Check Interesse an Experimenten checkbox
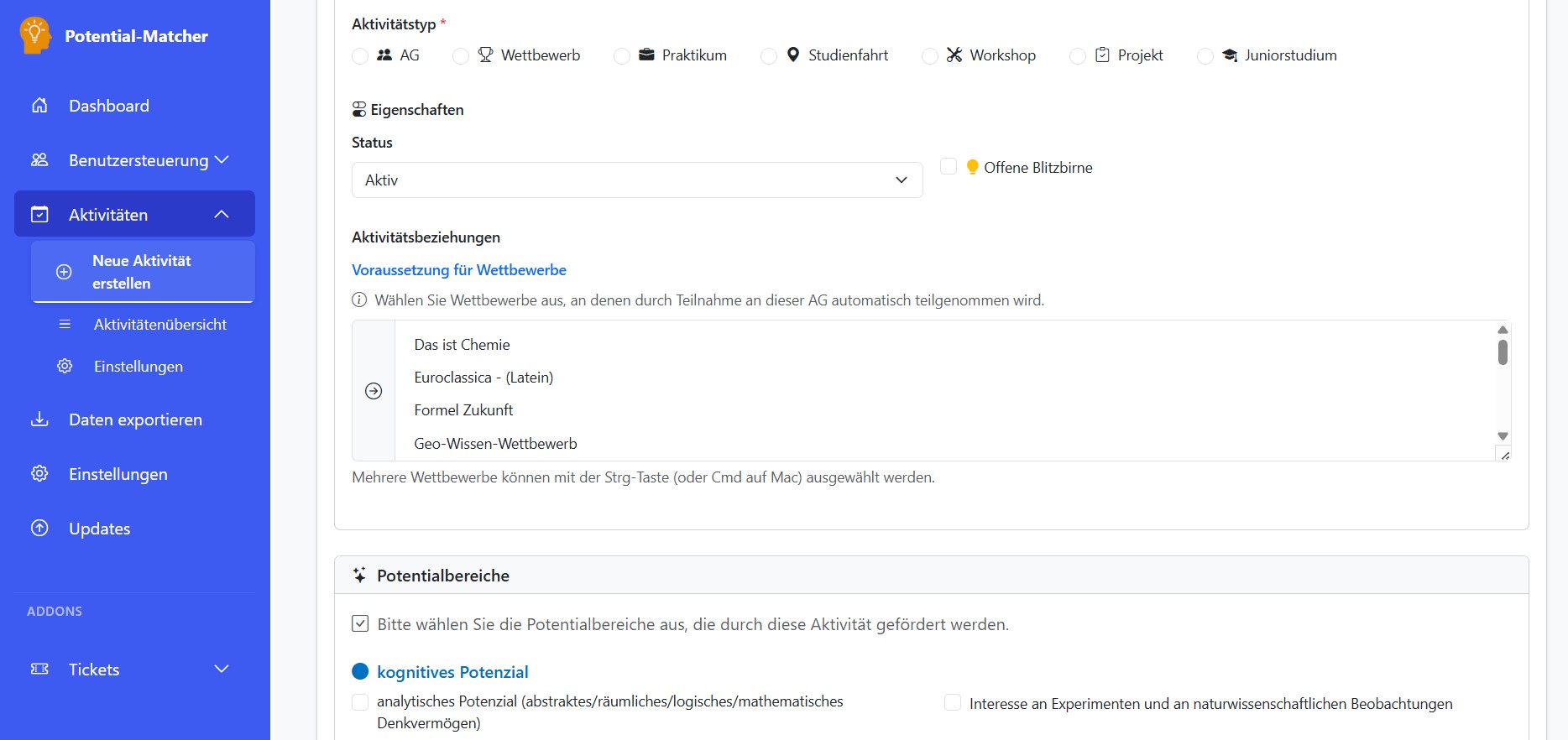This screenshot has height=740, width=1568. pyautogui.click(x=953, y=702)
